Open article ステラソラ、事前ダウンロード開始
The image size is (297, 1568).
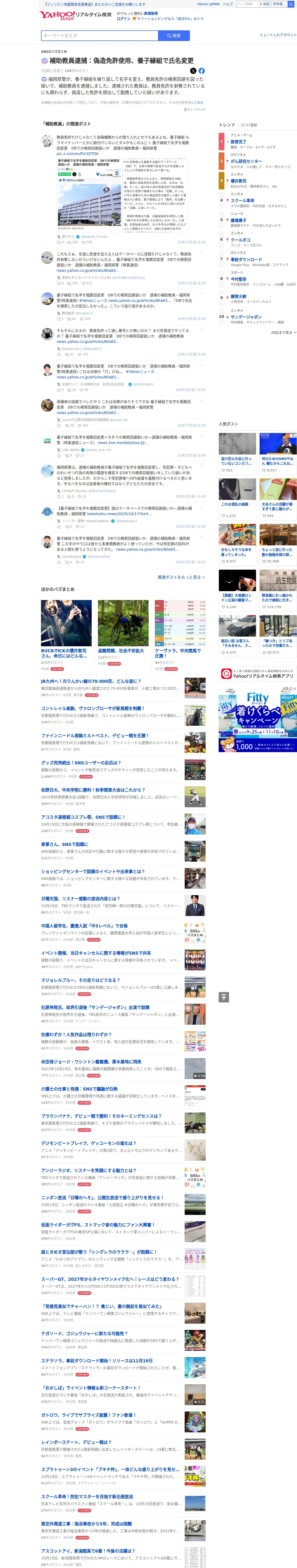pos(97,1361)
